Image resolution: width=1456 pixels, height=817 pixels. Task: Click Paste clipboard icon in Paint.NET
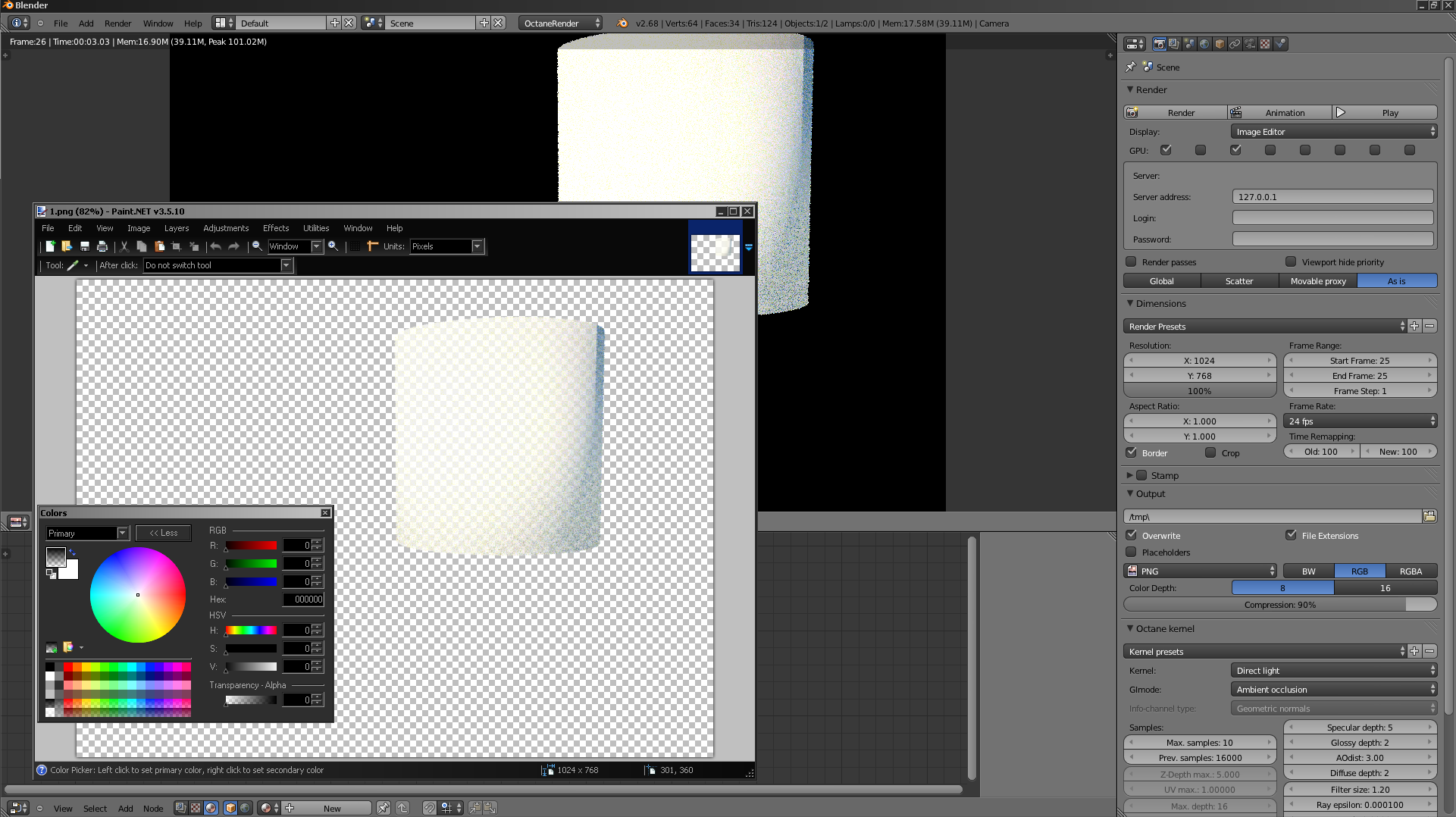(159, 246)
